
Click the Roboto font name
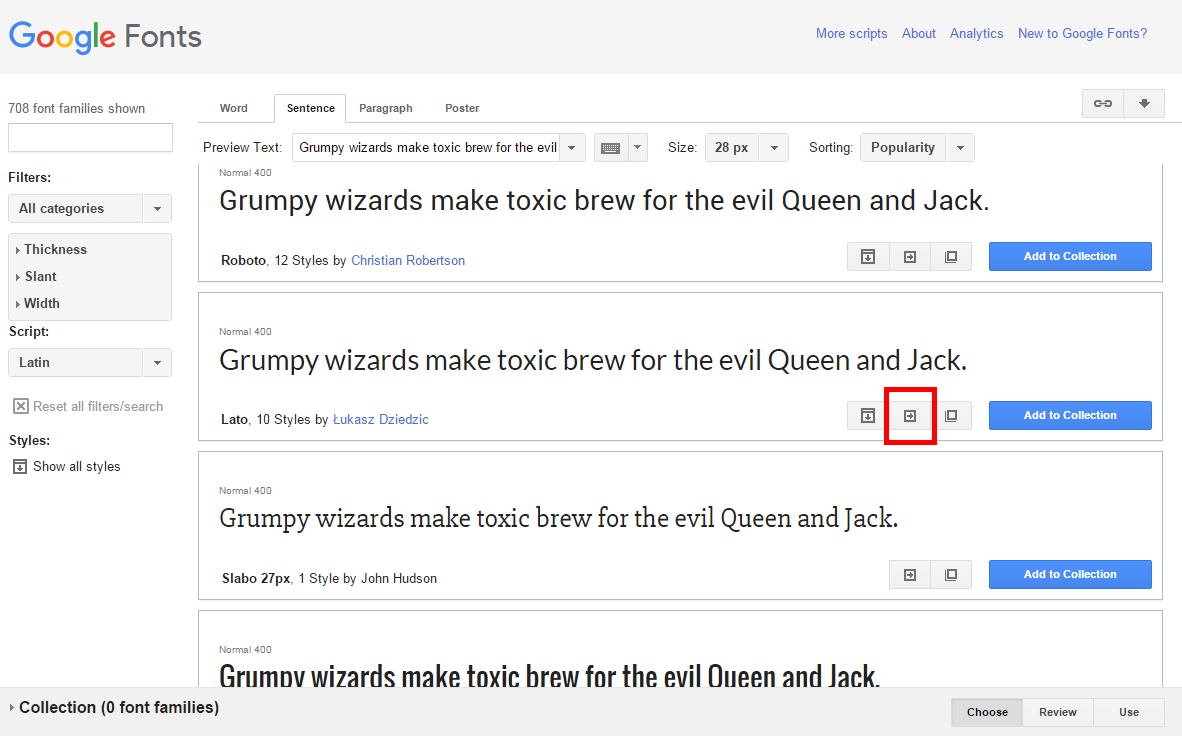[x=243, y=260]
